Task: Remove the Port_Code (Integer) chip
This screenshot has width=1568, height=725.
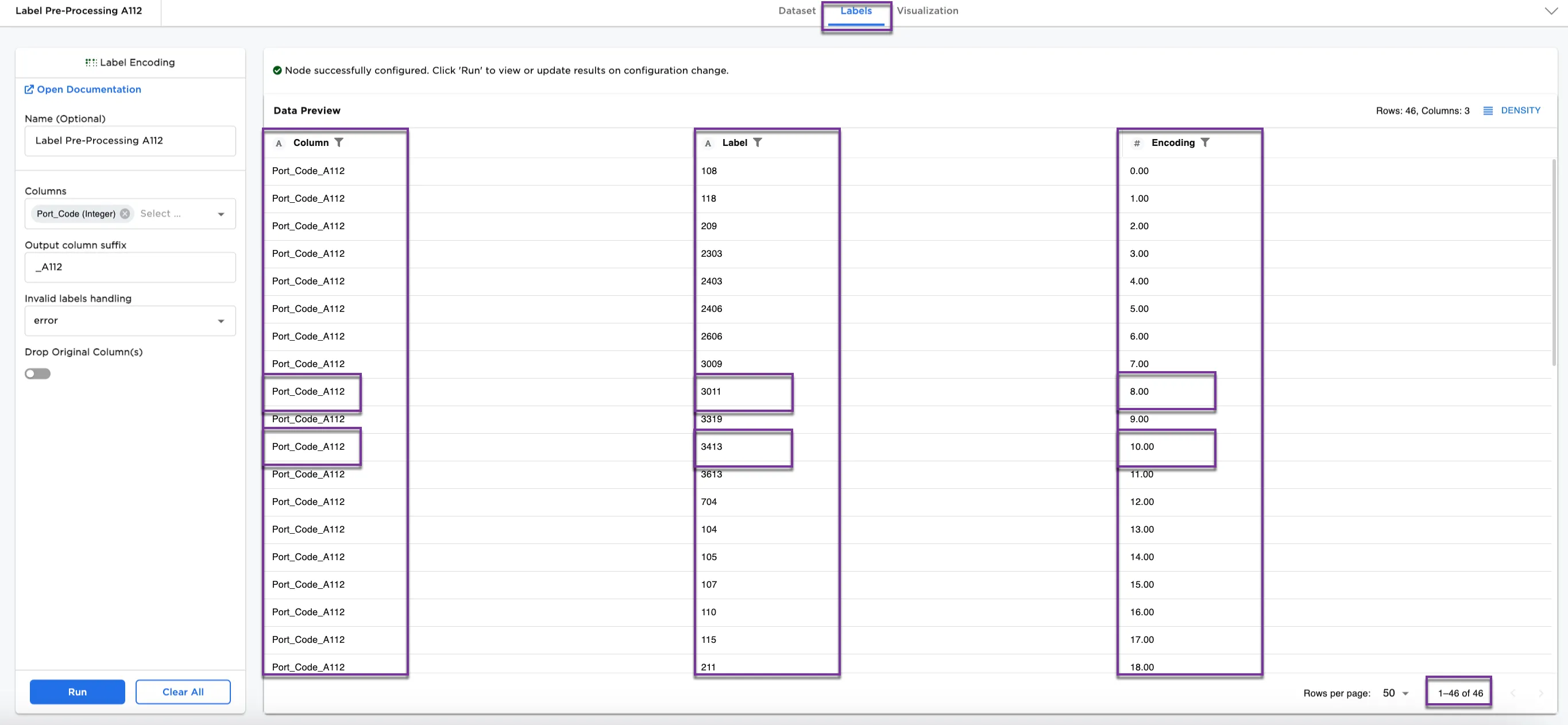Action: [x=125, y=214]
